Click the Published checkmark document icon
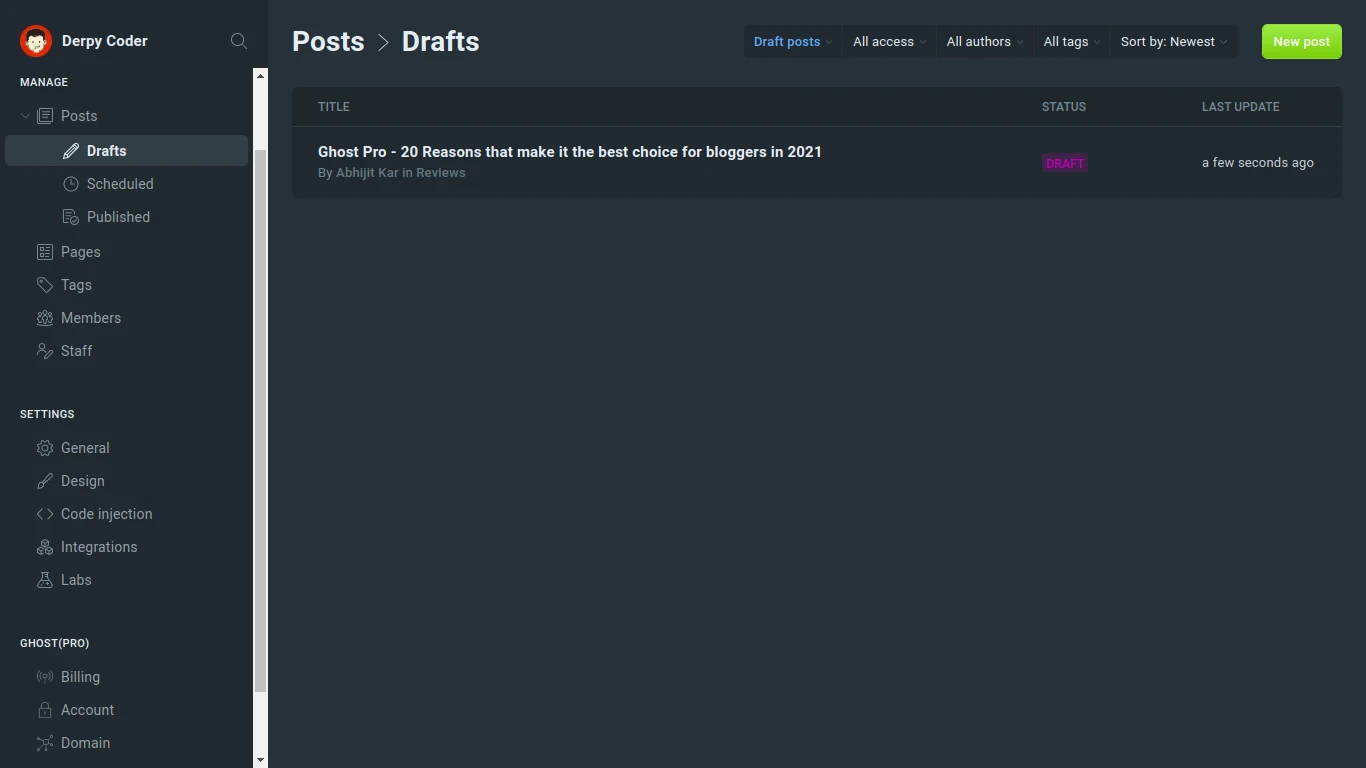The image size is (1366, 768). click(71, 217)
